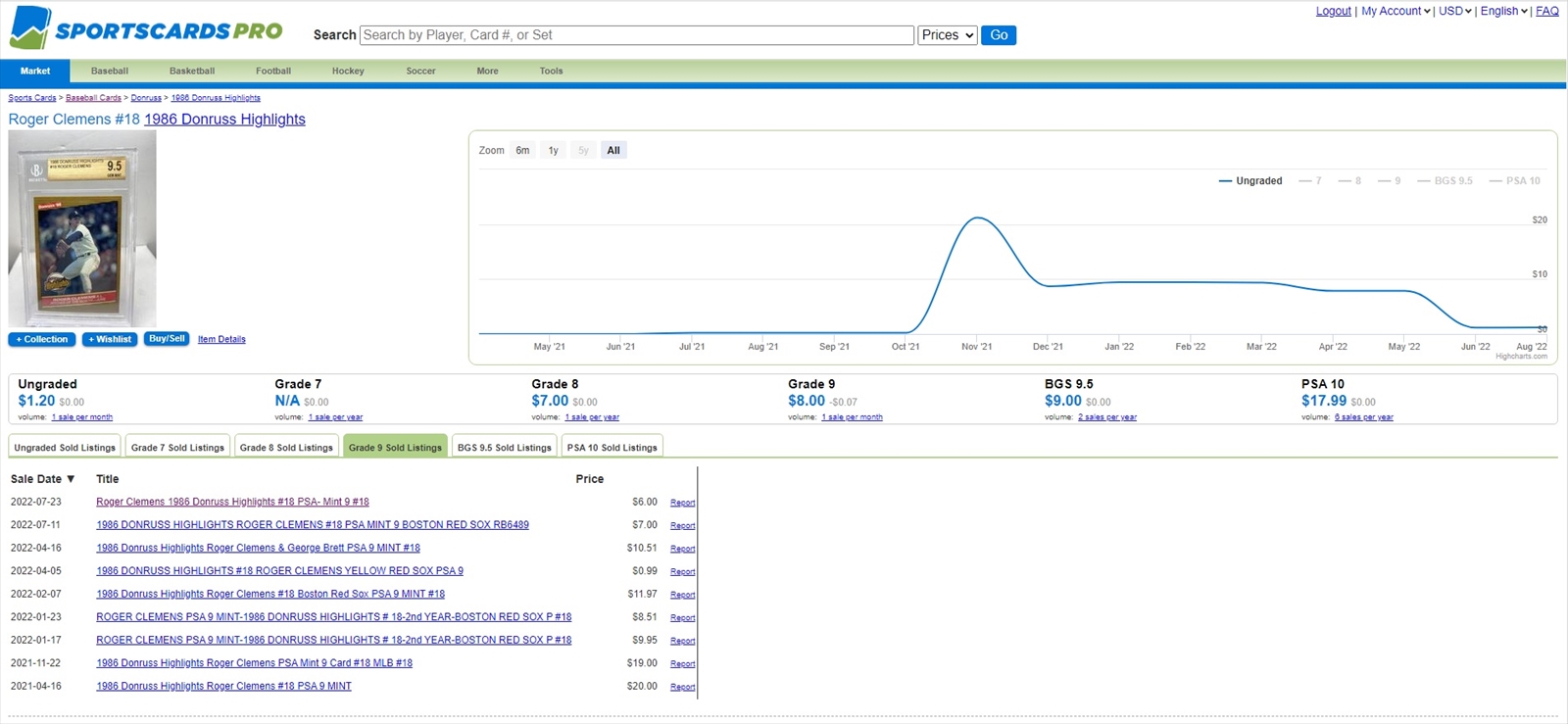Viewport: 1568px width, 724px height.
Task: Switch to PSA 10 Sold Listings tab
Action: (612, 447)
